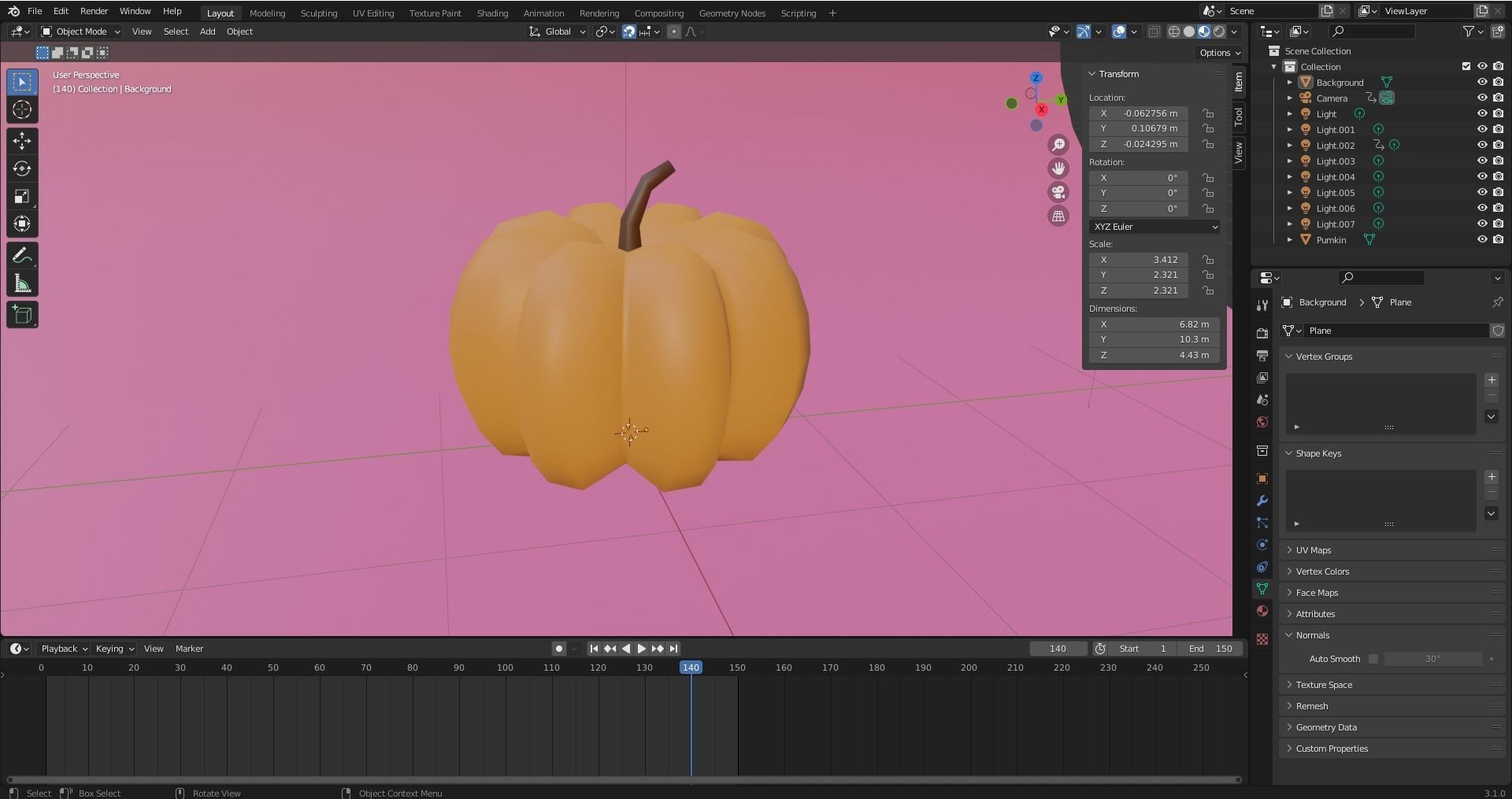
Task: Open the Global transform orientation dropdown
Action: point(558,31)
